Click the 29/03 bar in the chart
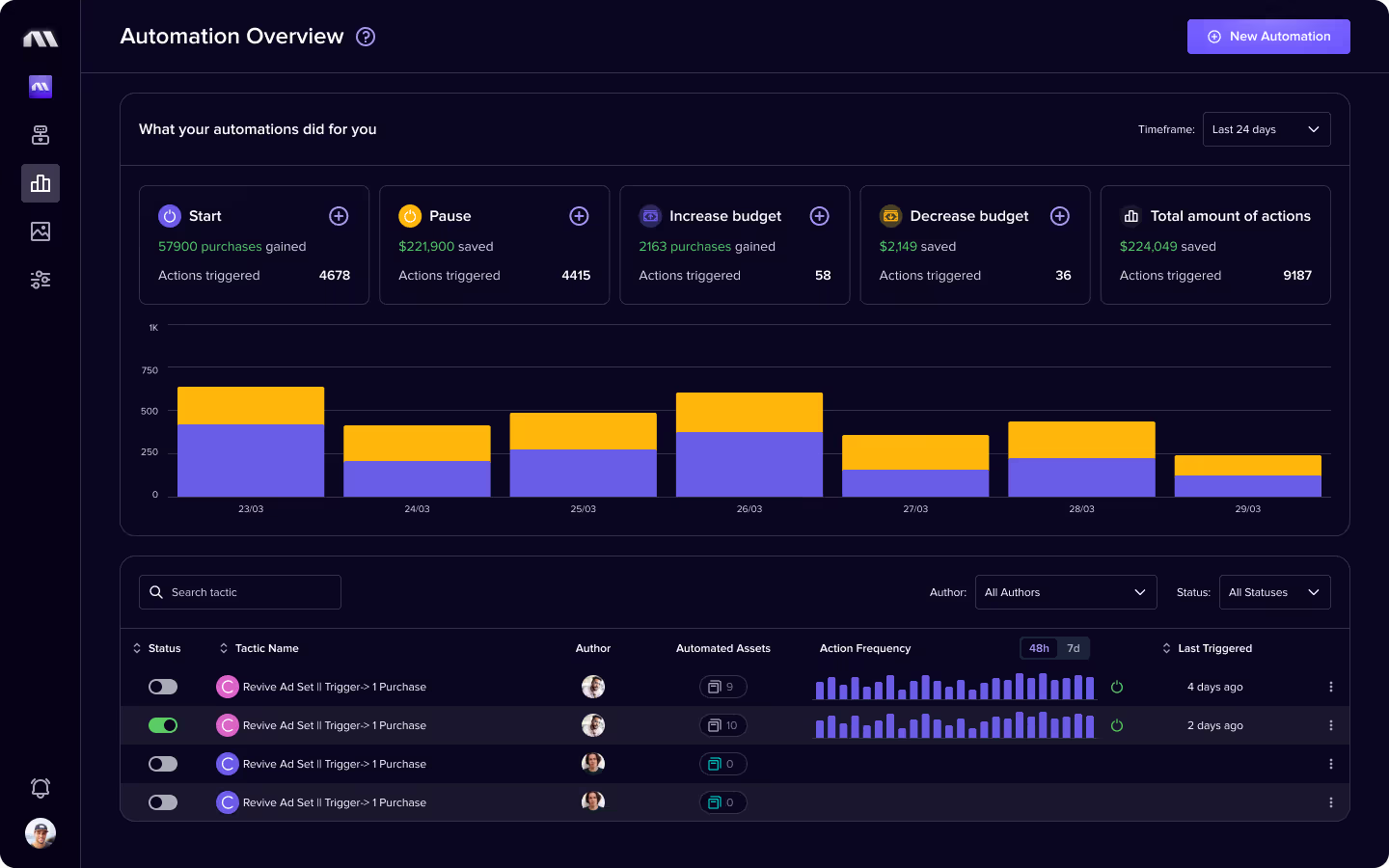The image size is (1389, 868). point(1248,475)
